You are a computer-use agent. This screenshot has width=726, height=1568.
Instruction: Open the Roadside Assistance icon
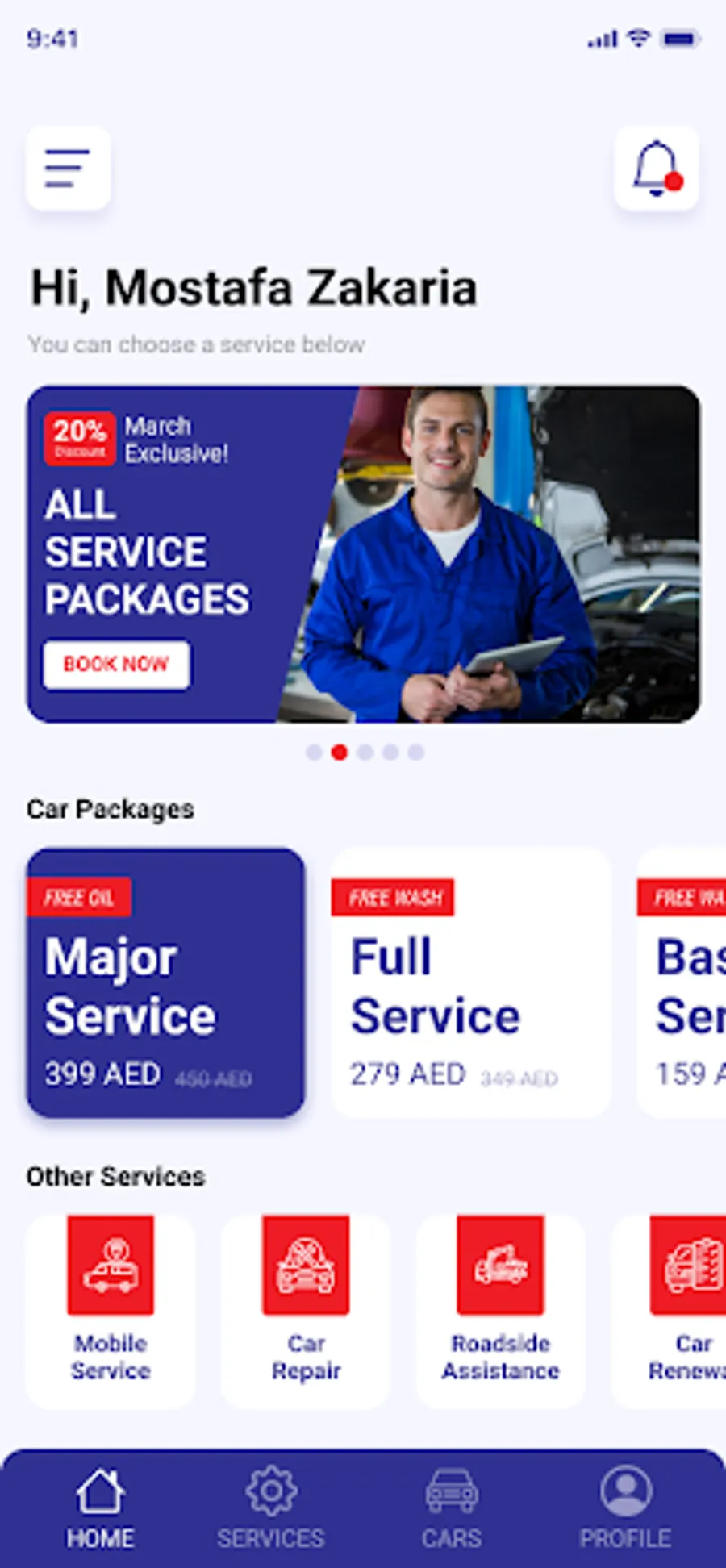500,1265
